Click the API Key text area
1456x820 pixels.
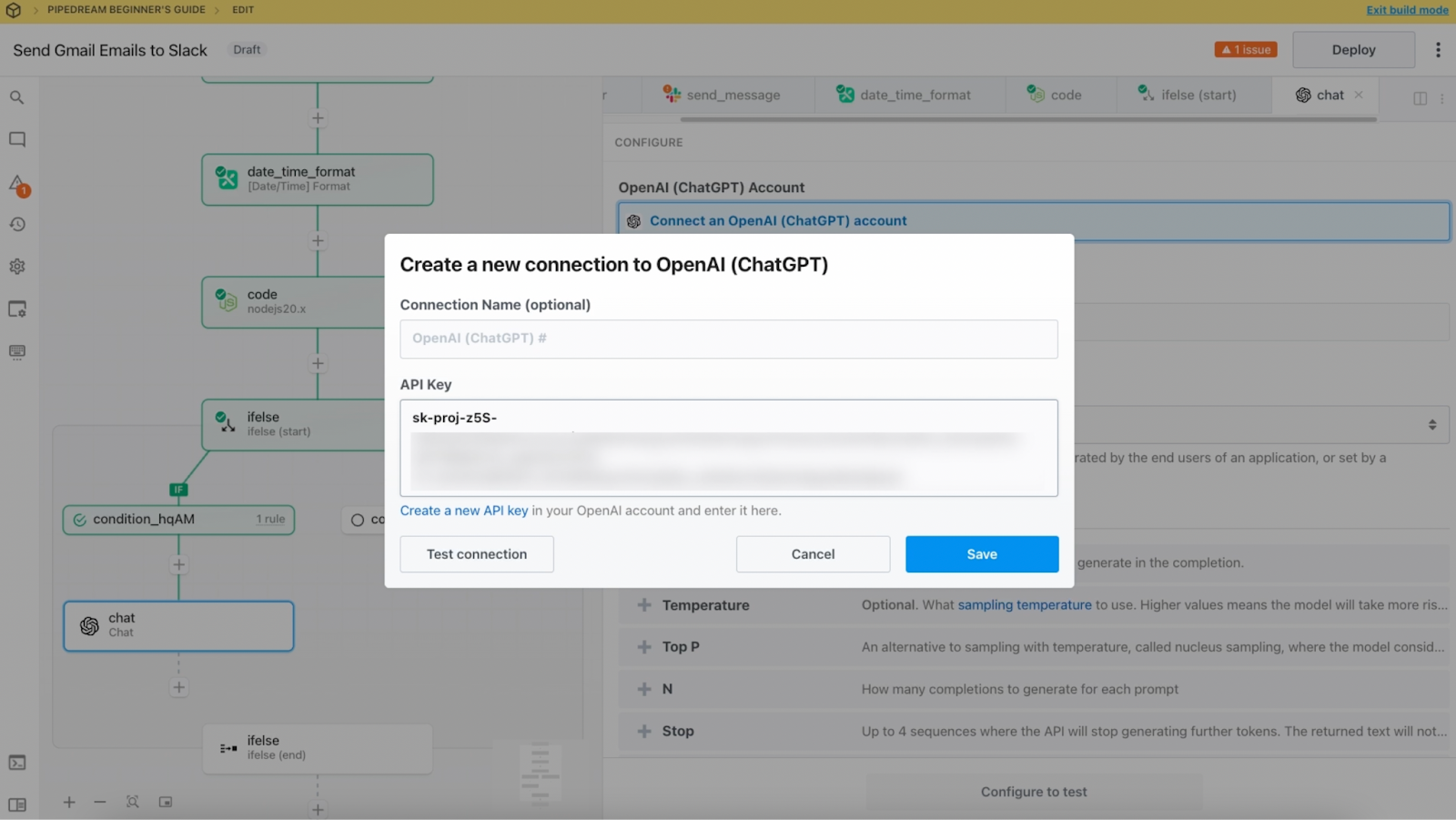pos(729,448)
